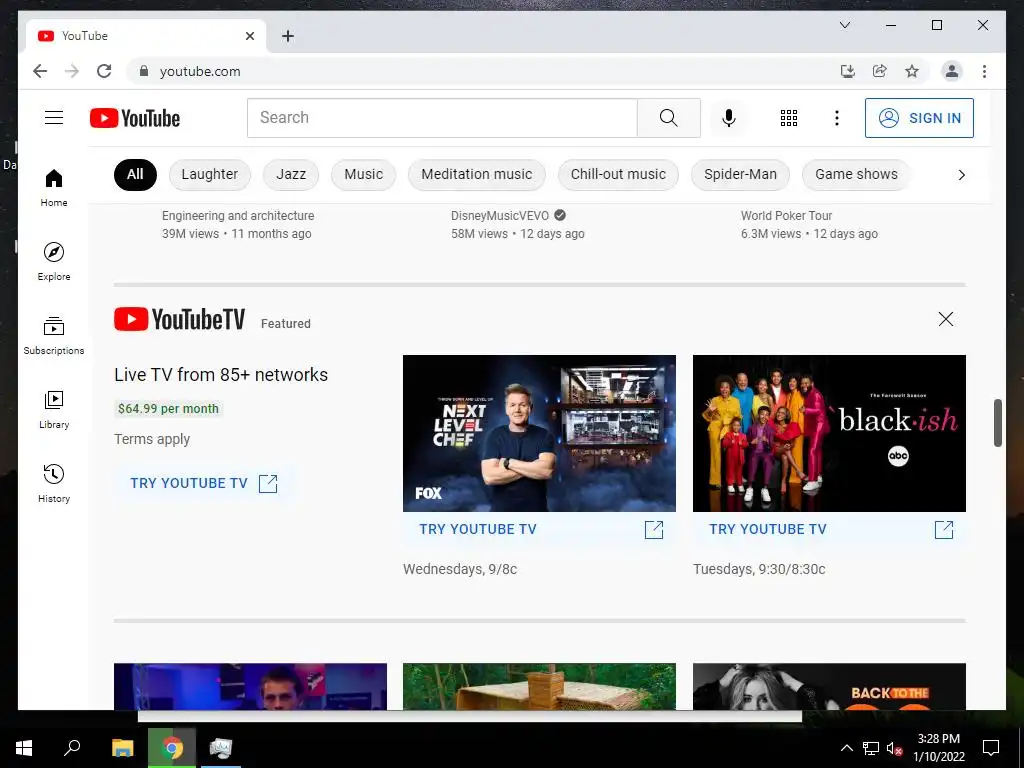1024x768 pixels.
Task: Select the Meditation music chip
Action: (x=477, y=174)
